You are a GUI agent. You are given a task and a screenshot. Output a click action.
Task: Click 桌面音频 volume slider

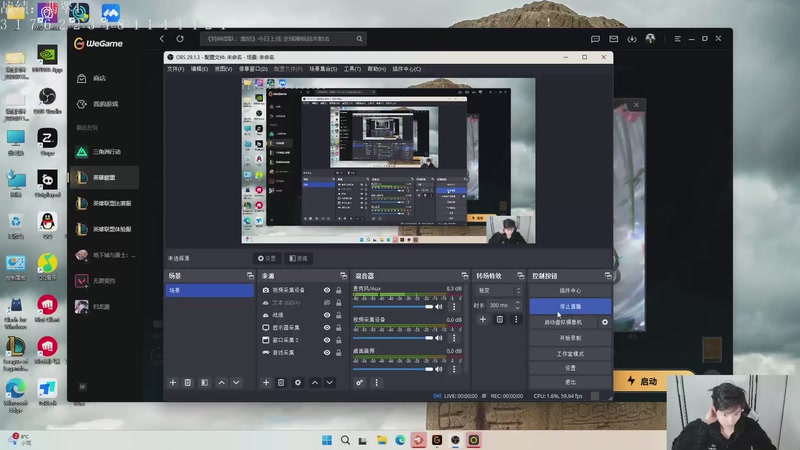[393, 369]
